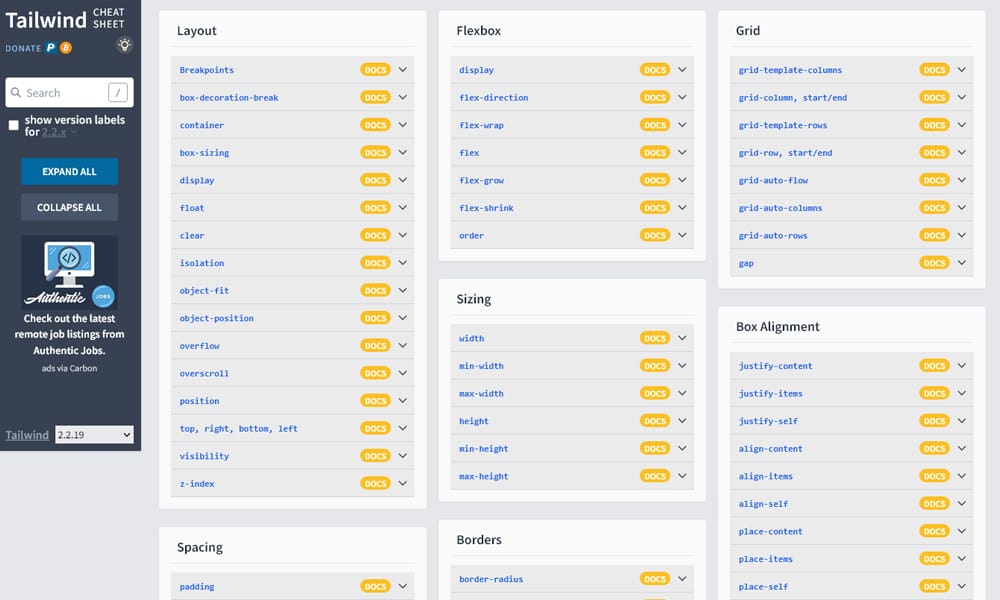Open DOCS for border-radius under Borders

[x=655, y=578]
